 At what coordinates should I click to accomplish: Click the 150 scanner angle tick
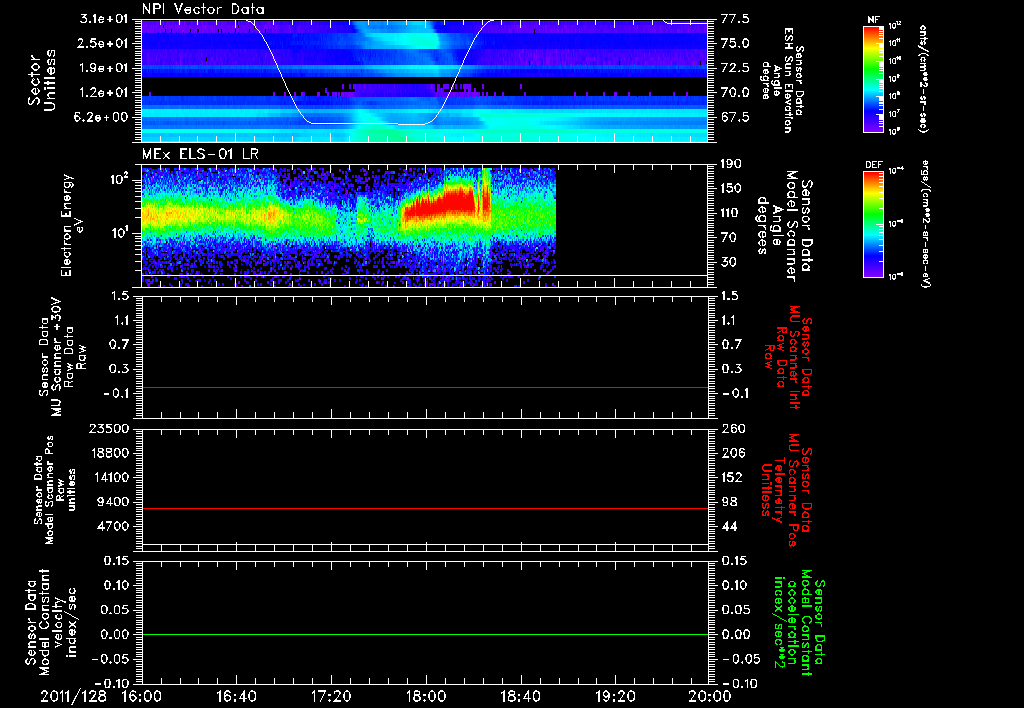pos(731,189)
